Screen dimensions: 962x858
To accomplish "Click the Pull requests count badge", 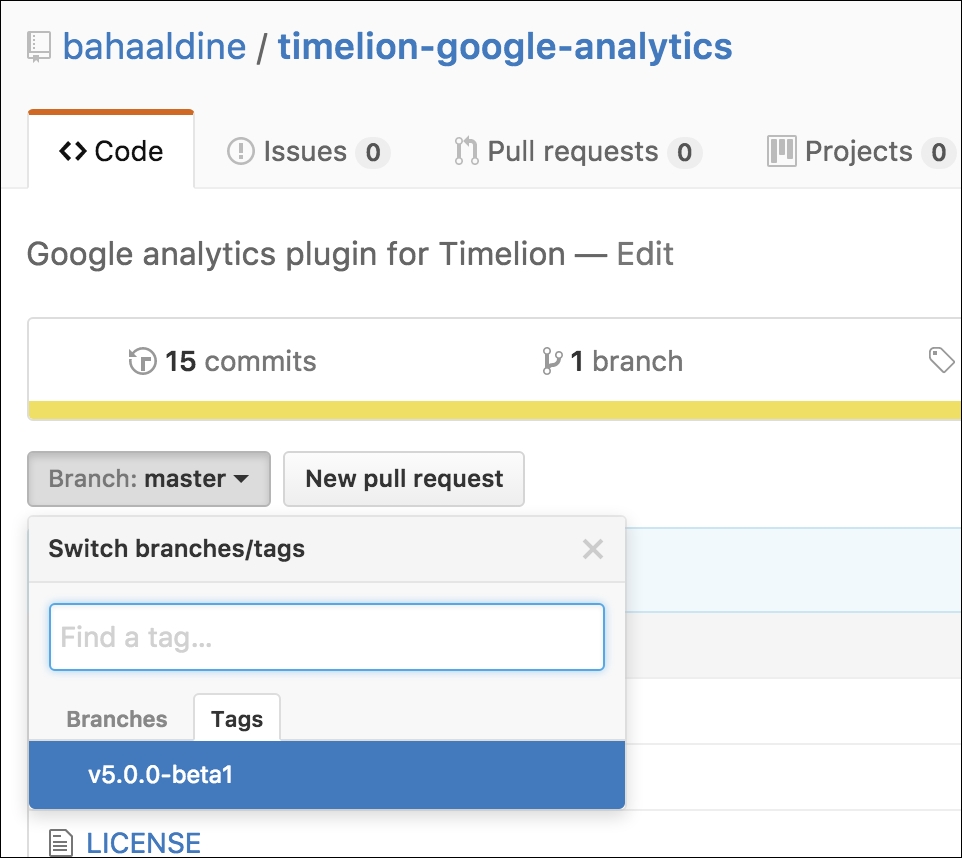I will click(685, 152).
